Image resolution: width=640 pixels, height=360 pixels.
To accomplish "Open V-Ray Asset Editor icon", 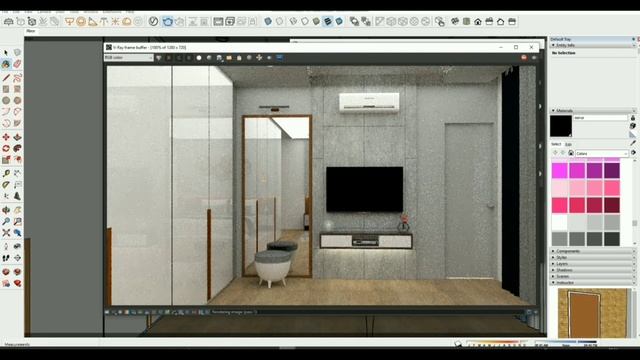I will click(x=153, y=21).
